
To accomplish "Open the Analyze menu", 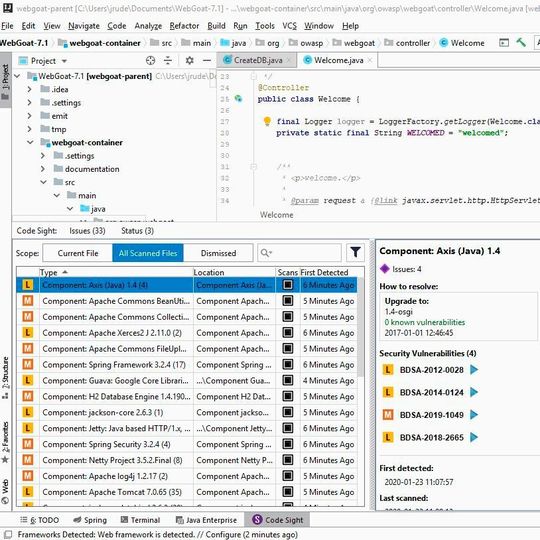I will [x=148, y=26].
